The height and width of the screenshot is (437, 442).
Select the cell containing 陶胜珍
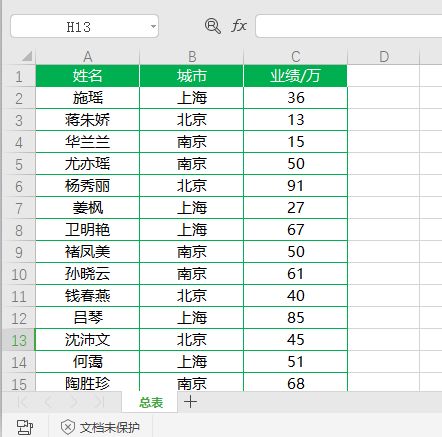click(x=88, y=382)
